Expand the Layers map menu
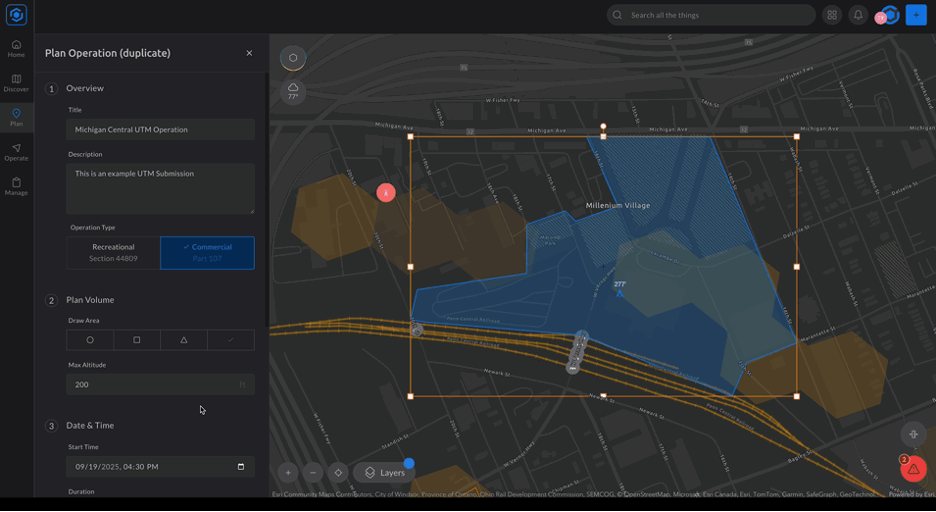This screenshot has width=936, height=512. click(x=384, y=472)
